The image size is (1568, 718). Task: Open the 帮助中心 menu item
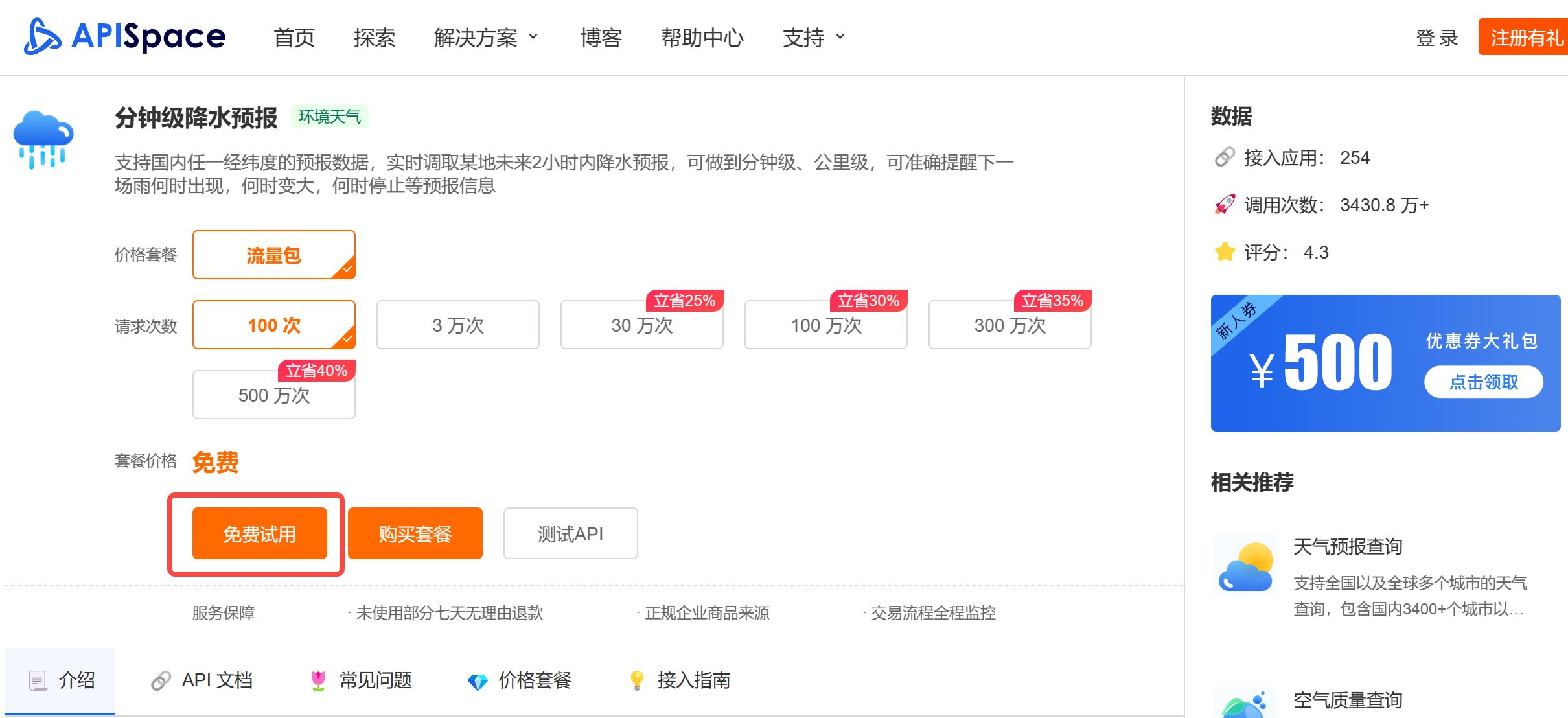703,38
